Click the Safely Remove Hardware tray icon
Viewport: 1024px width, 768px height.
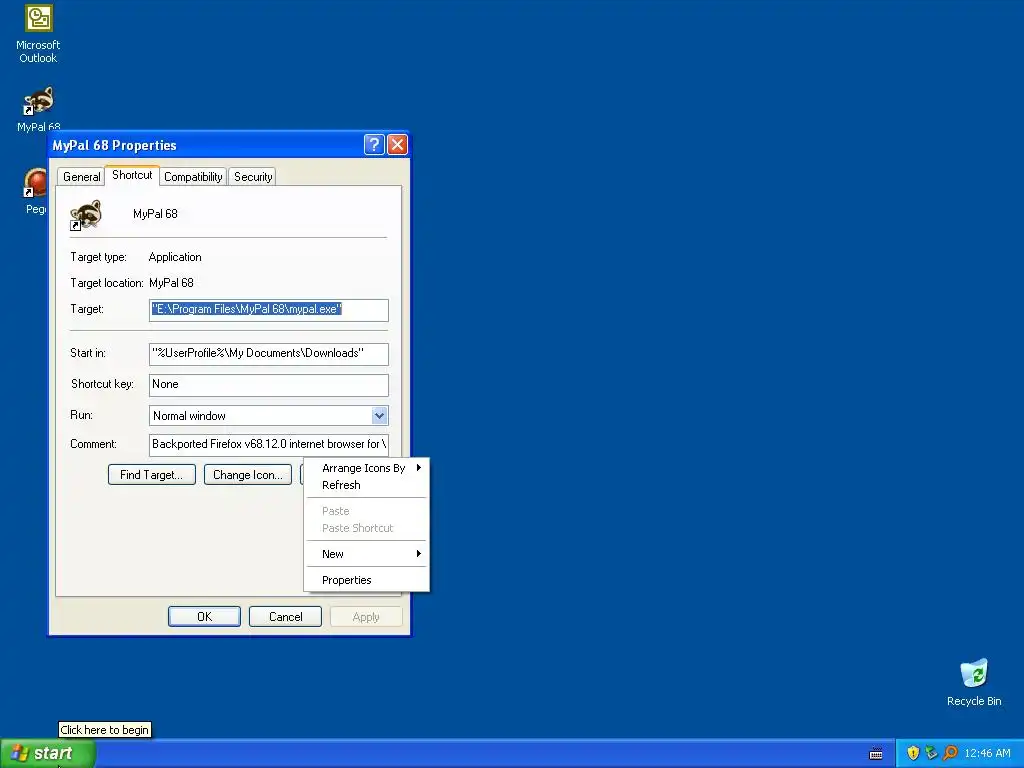[x=931, y=753]
